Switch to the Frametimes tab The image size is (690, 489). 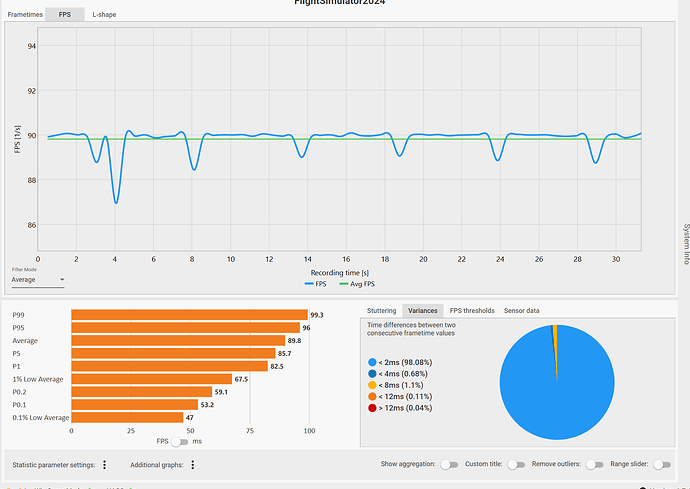click(x=25, y=15)
